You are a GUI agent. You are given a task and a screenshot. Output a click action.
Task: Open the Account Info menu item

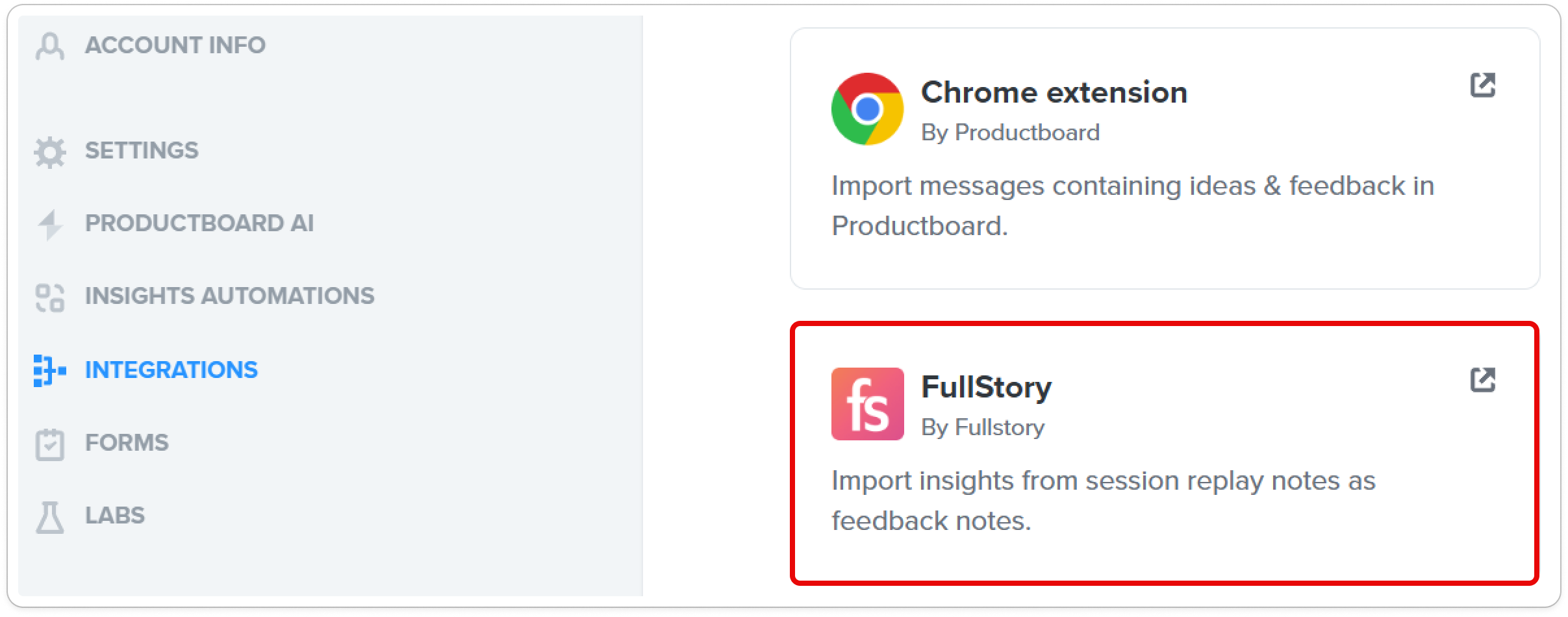coord(175,45)
